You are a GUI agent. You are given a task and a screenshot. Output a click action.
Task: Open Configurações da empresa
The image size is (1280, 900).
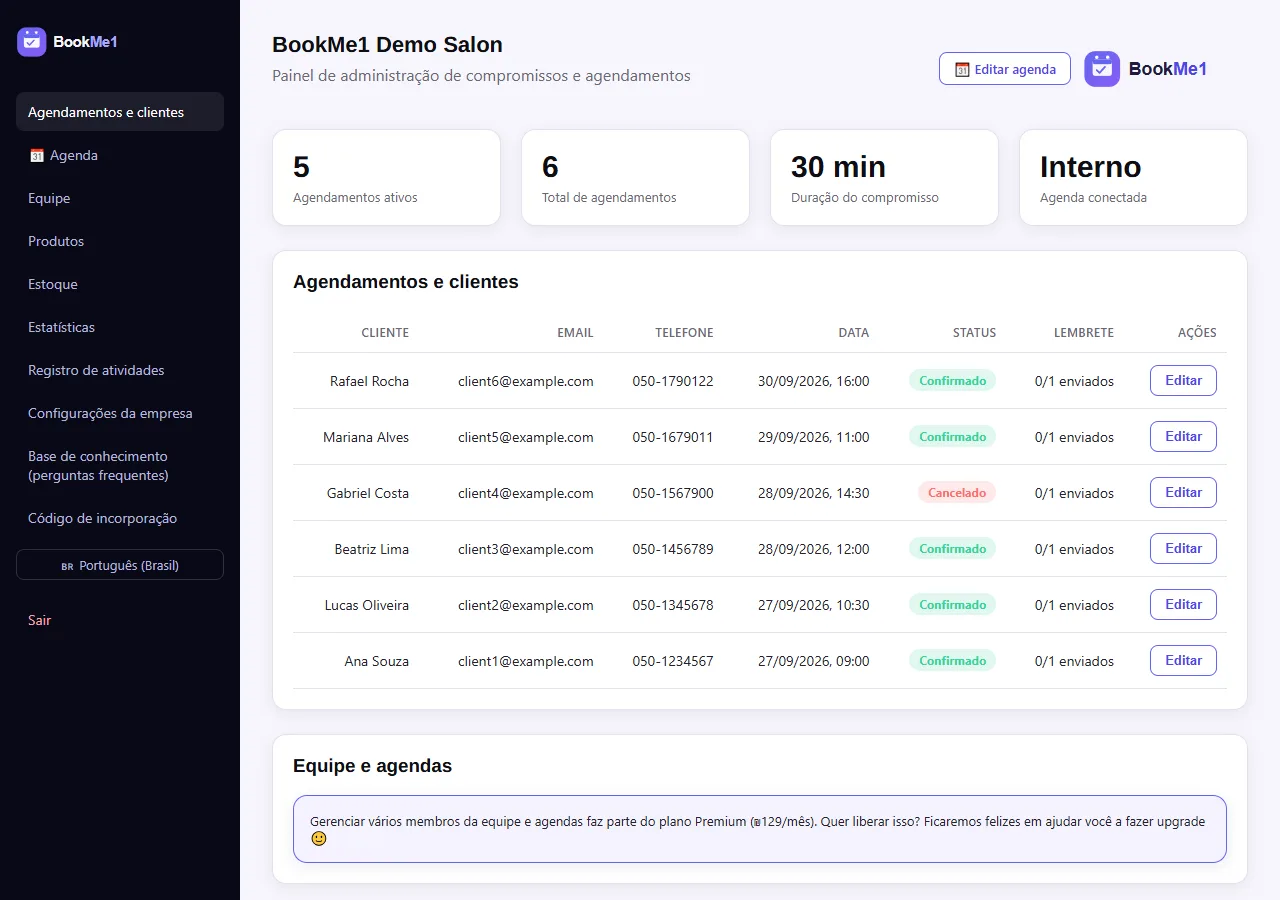coord(120,413)
